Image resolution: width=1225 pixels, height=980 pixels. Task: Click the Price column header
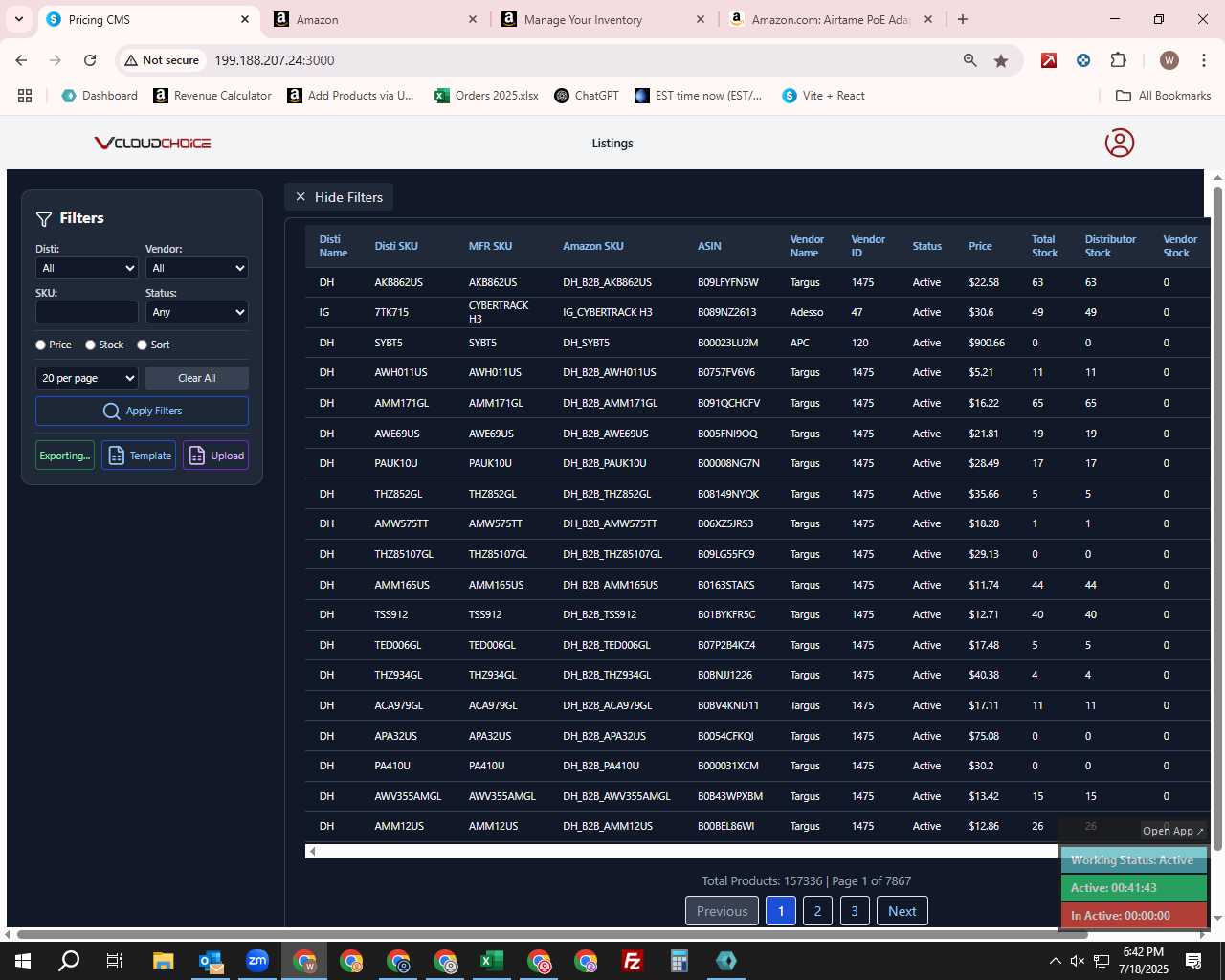pyautogui.click(x=980, y=246)
